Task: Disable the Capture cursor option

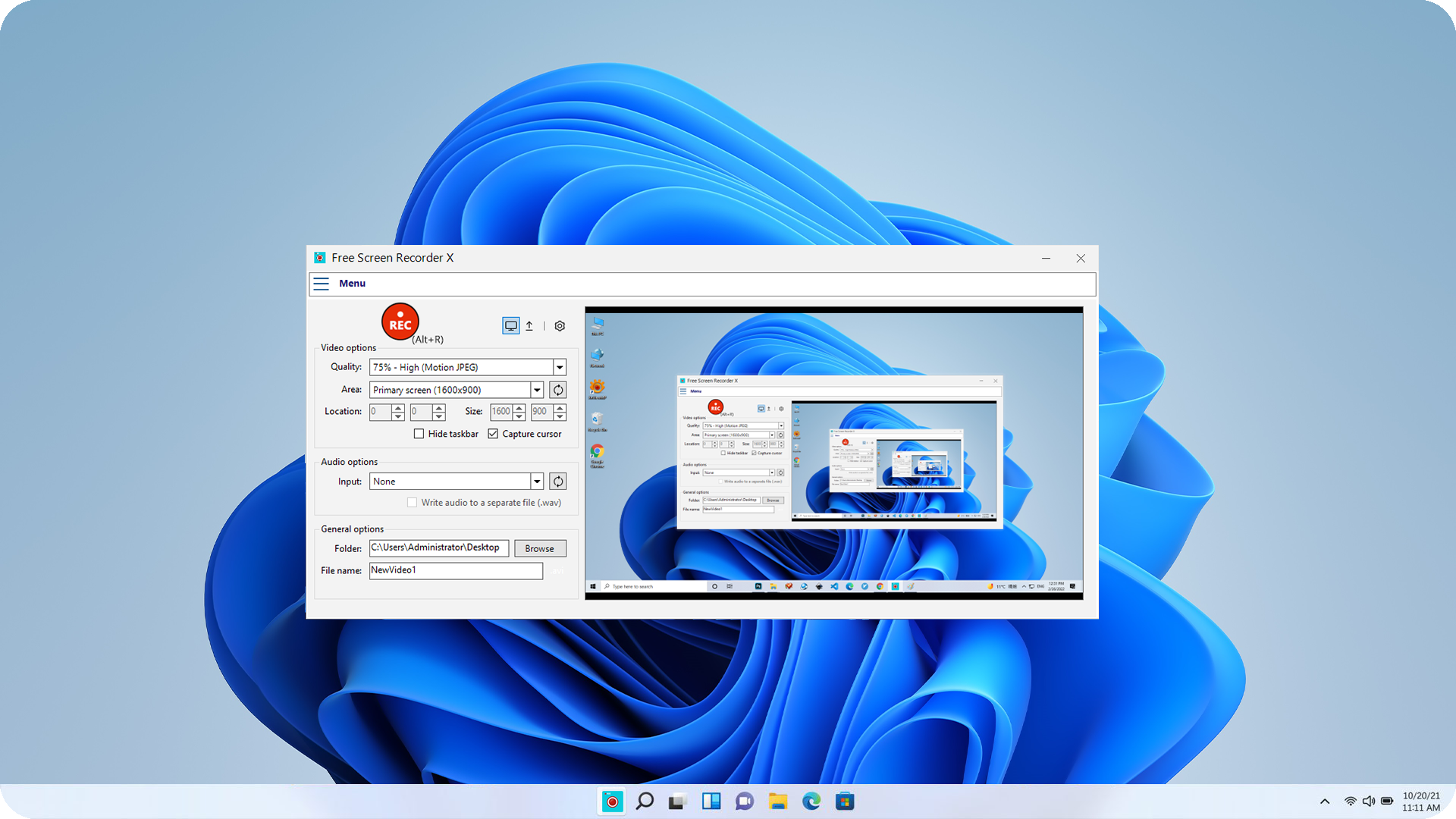Action: [x=494, y=433]
